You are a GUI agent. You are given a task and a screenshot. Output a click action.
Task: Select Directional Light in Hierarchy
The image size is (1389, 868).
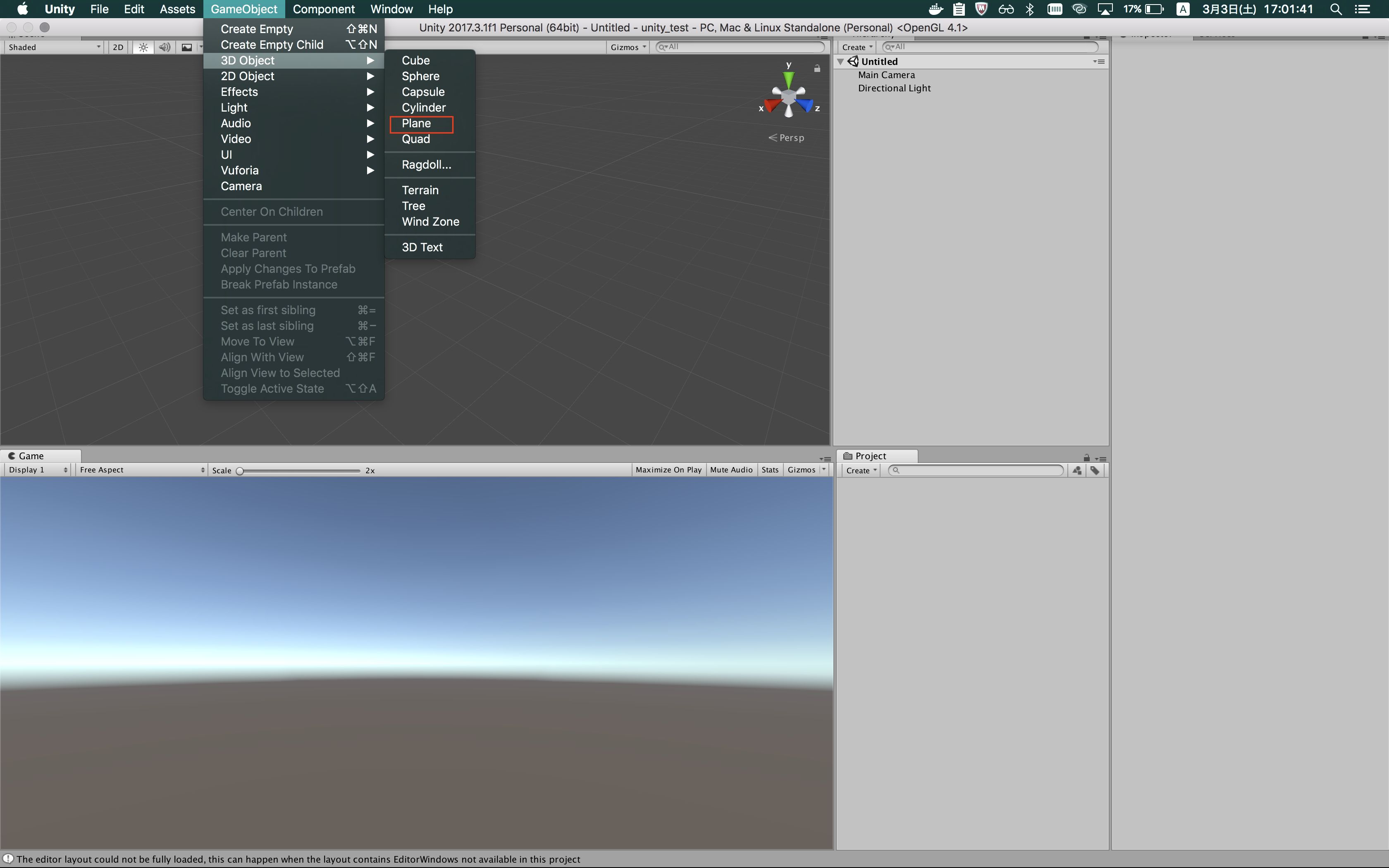894,88
